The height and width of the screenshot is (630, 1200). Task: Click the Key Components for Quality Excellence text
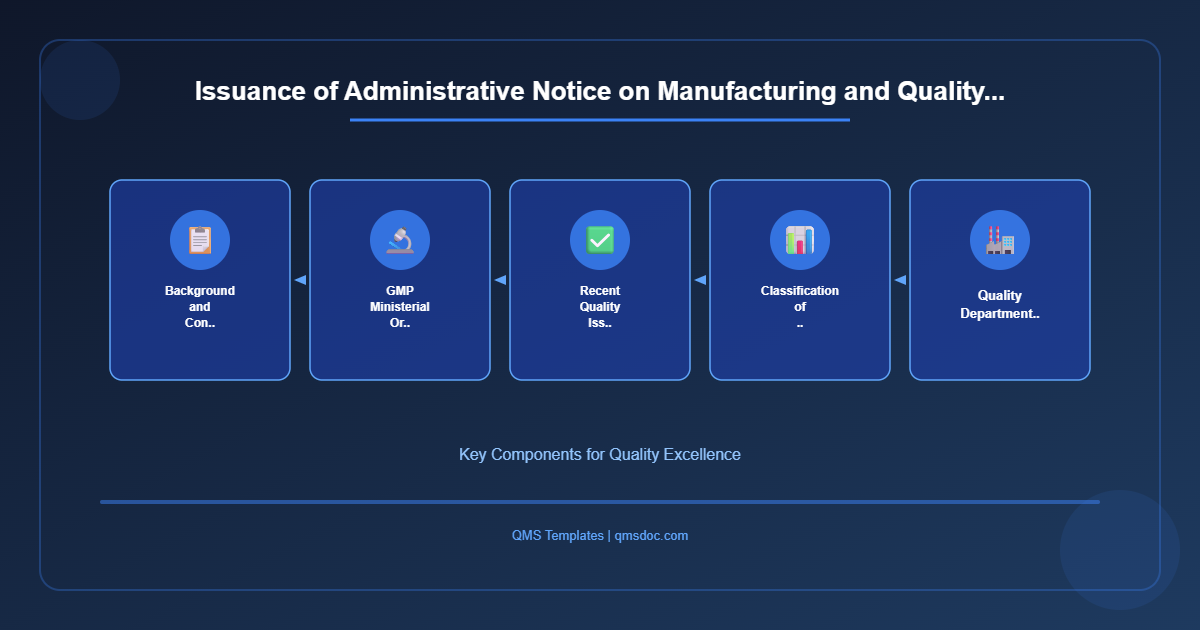pyautogui.click(x=599, y=454)
